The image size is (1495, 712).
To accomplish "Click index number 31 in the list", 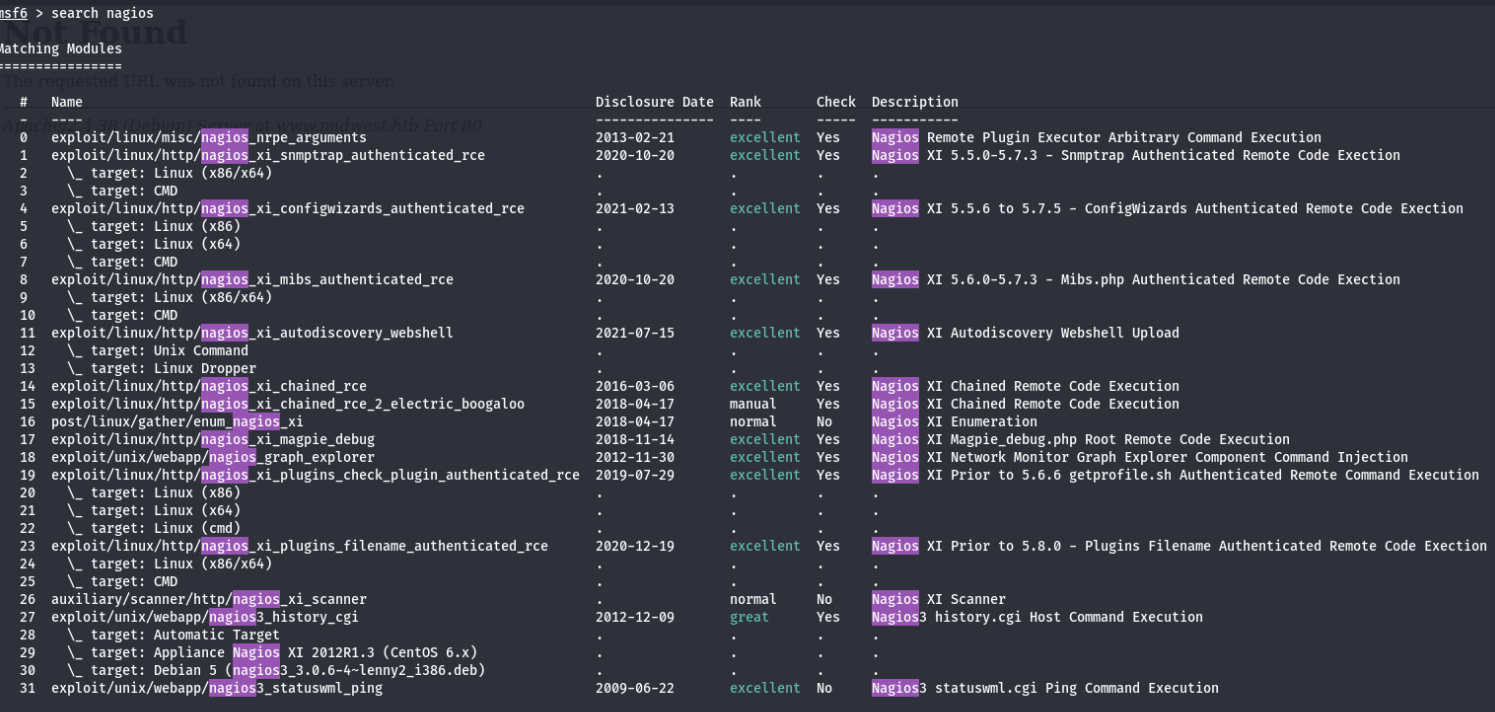I will point(27,688).
